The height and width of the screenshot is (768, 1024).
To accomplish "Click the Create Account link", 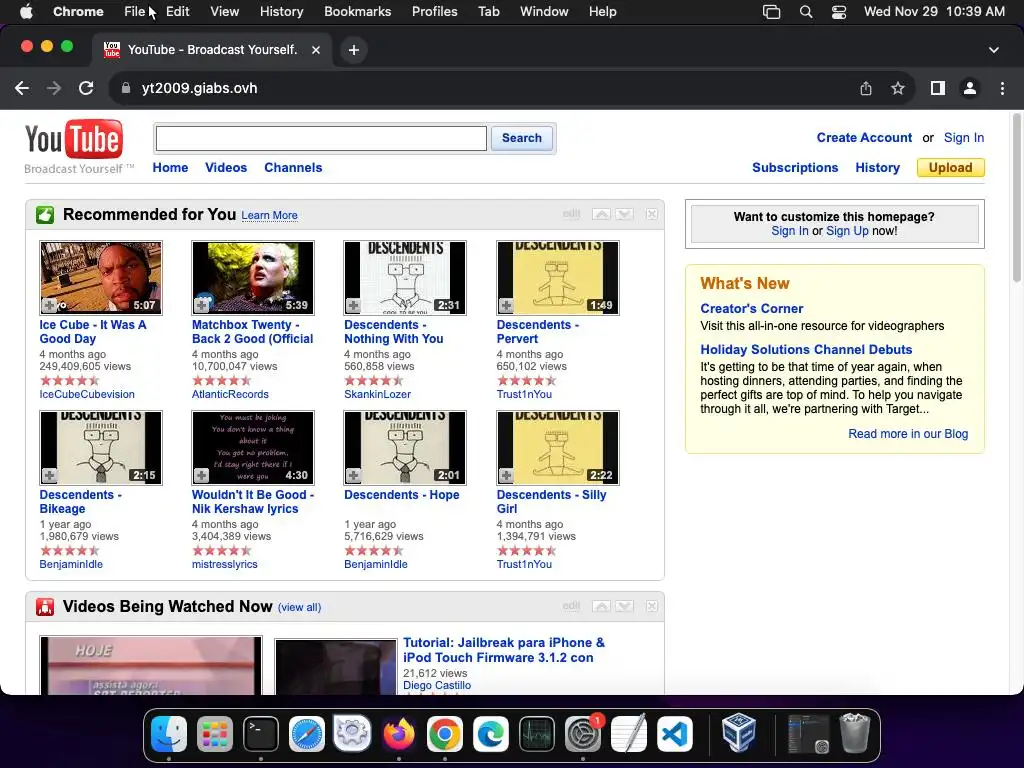I will 864,138.
